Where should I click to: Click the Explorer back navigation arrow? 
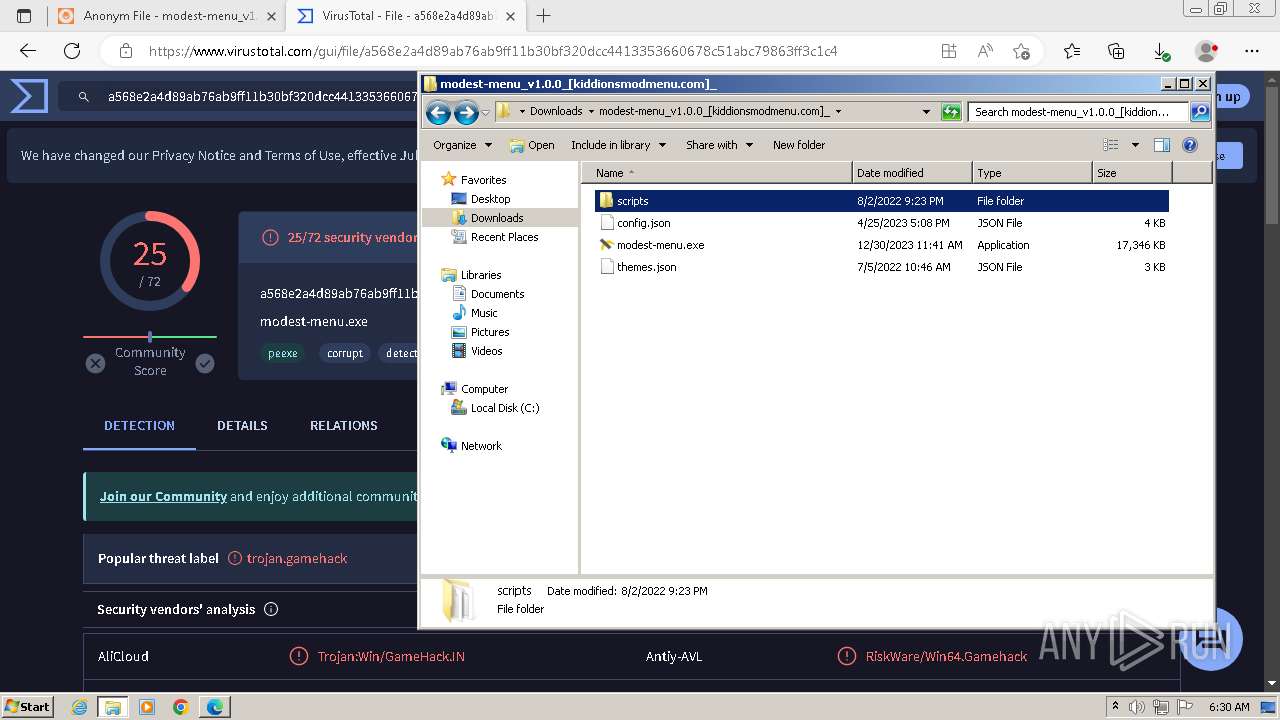pyautogui.click(x=438, y=112)
